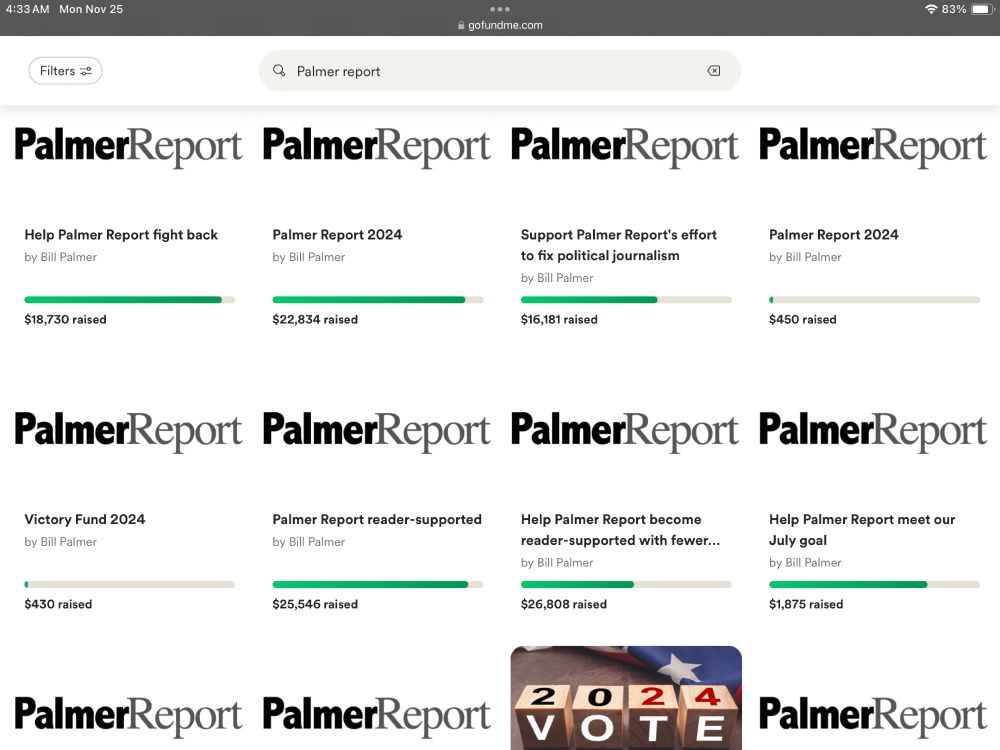Click the "$18,730 raised" amount
The width and height of the screenshot is (1000, 750).
tap(65, 320)
